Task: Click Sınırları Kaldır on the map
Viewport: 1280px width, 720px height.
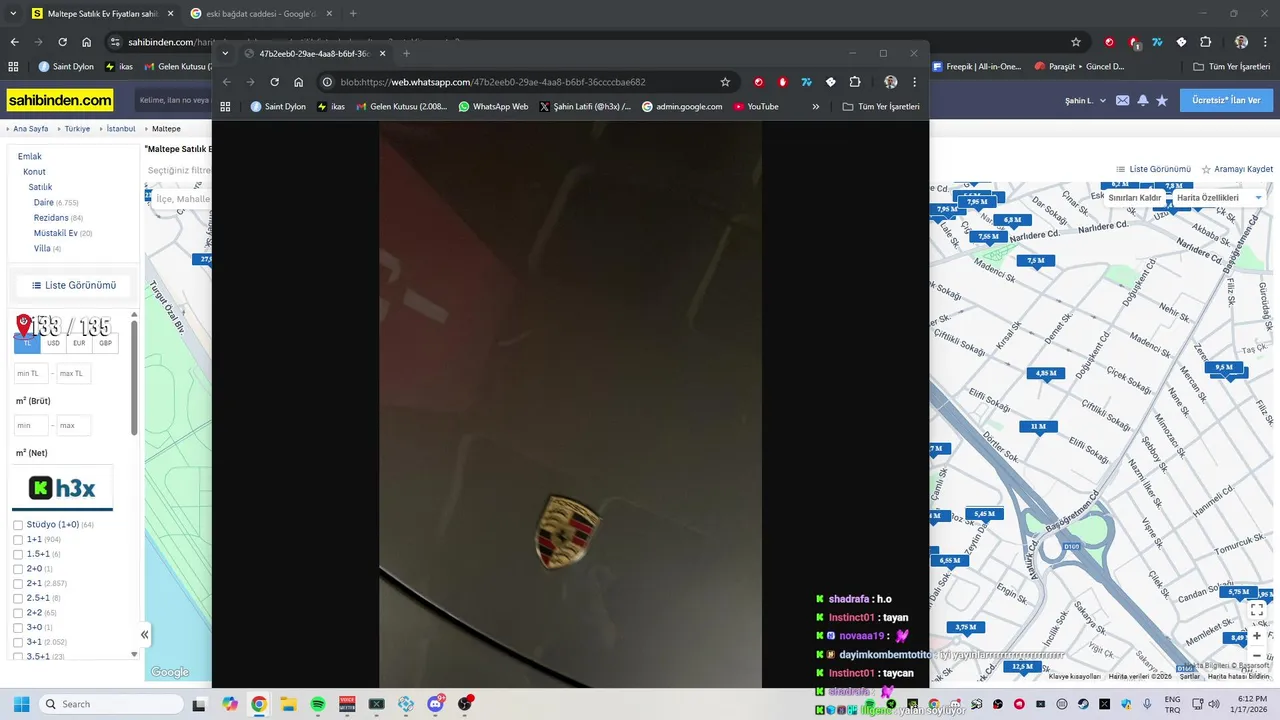Action: 1135,198
